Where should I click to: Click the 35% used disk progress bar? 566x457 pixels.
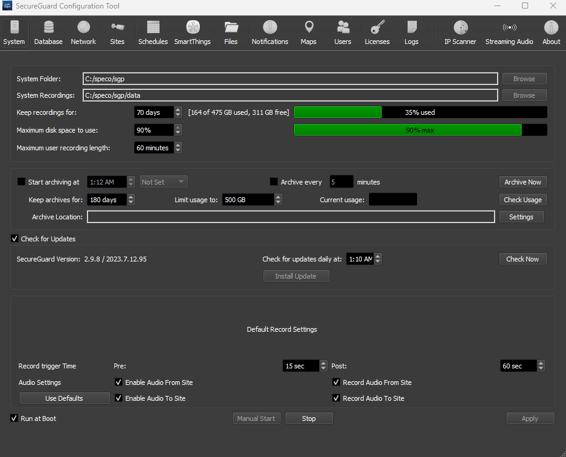pyautogui.click(x=421, y=112)
